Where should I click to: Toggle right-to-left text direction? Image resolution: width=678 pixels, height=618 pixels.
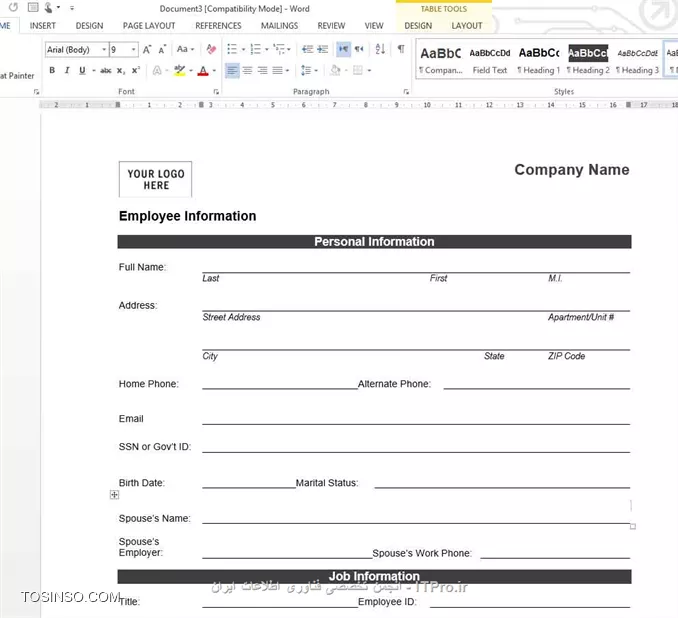359,49
